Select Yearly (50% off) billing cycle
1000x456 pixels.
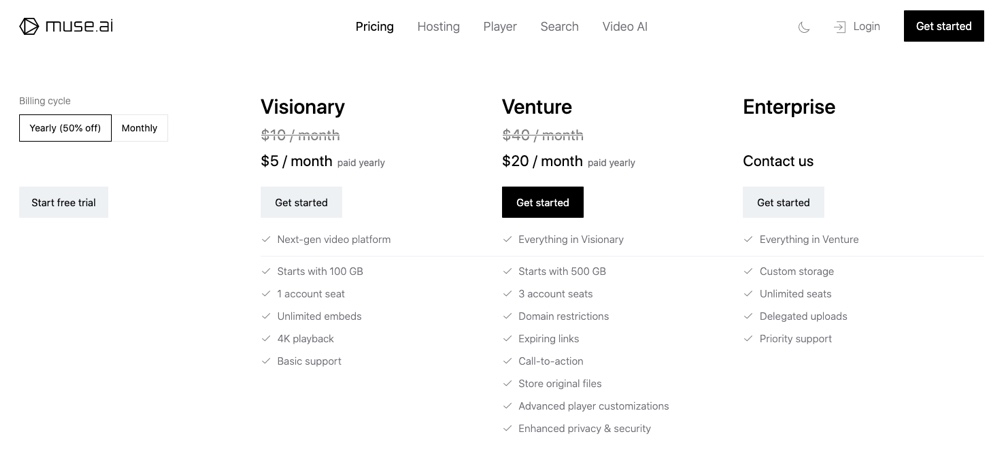tap(65, 128)
